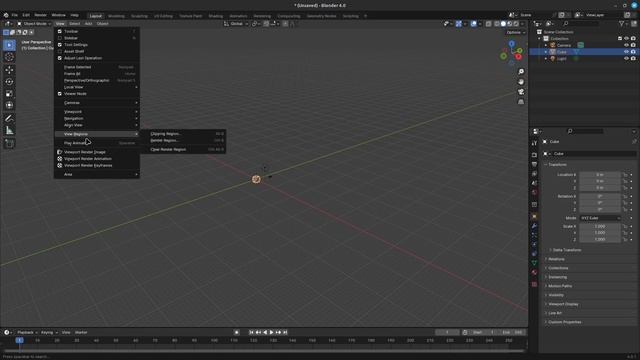Hide the Light object with its eye icon
Screen dimensions: 640x360
(x=626, y=58)
